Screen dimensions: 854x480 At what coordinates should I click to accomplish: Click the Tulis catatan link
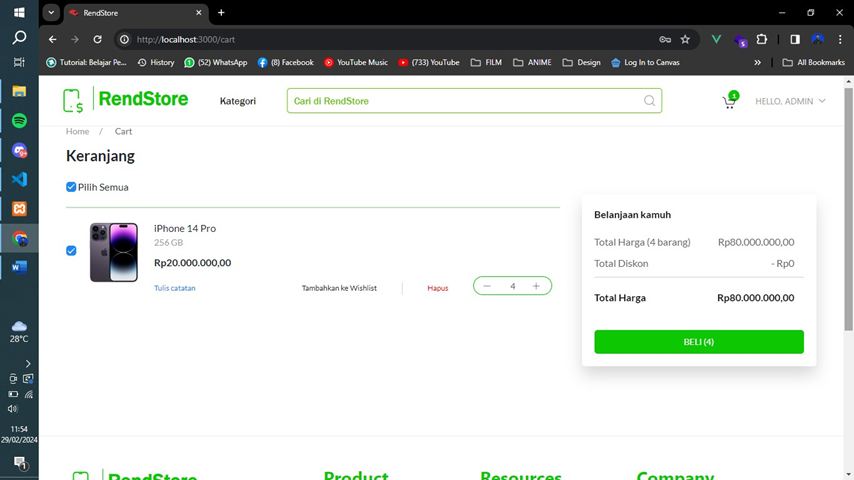174,288
